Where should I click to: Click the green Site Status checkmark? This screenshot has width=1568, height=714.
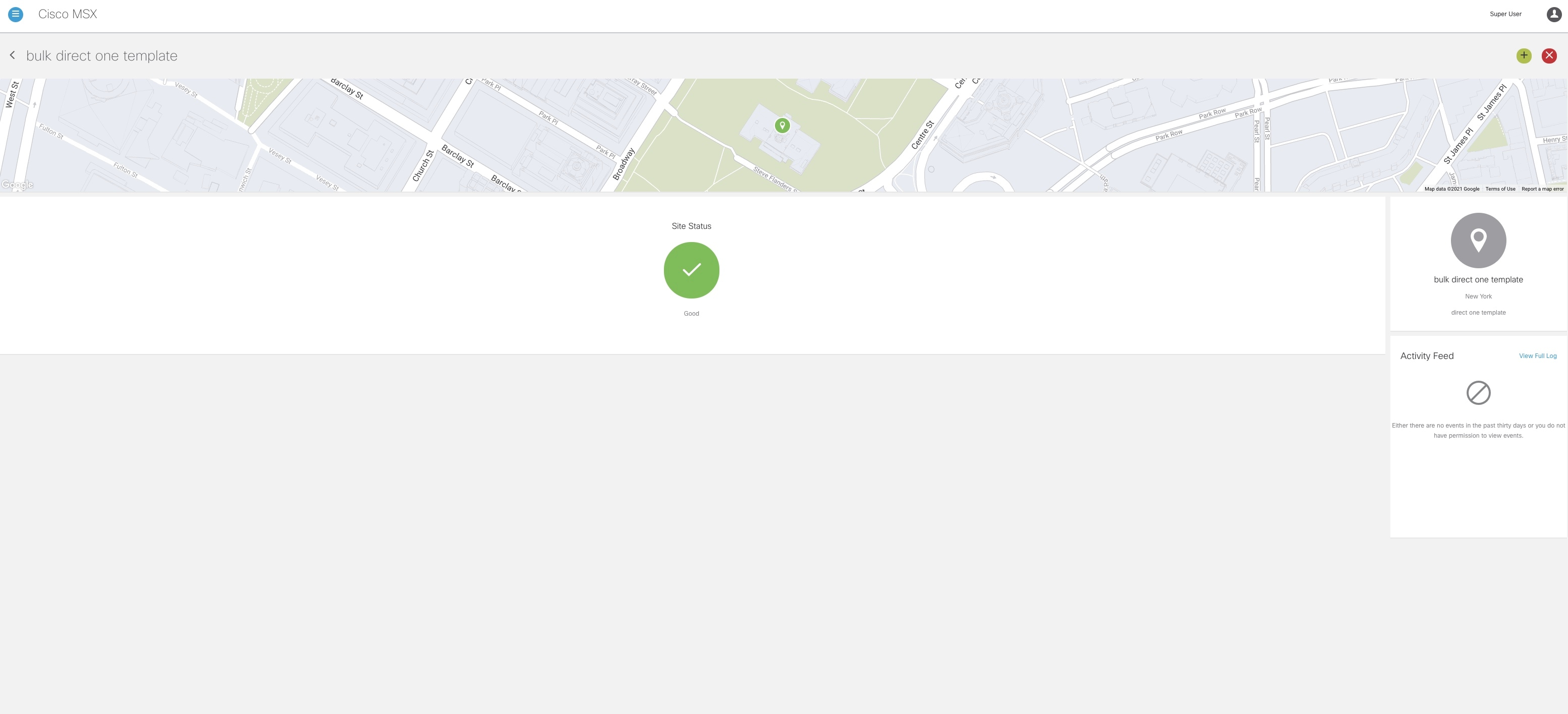692,270
